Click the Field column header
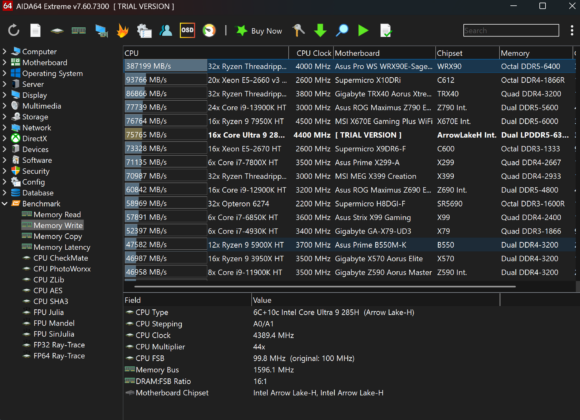580x420 pixels. point(187,300)
